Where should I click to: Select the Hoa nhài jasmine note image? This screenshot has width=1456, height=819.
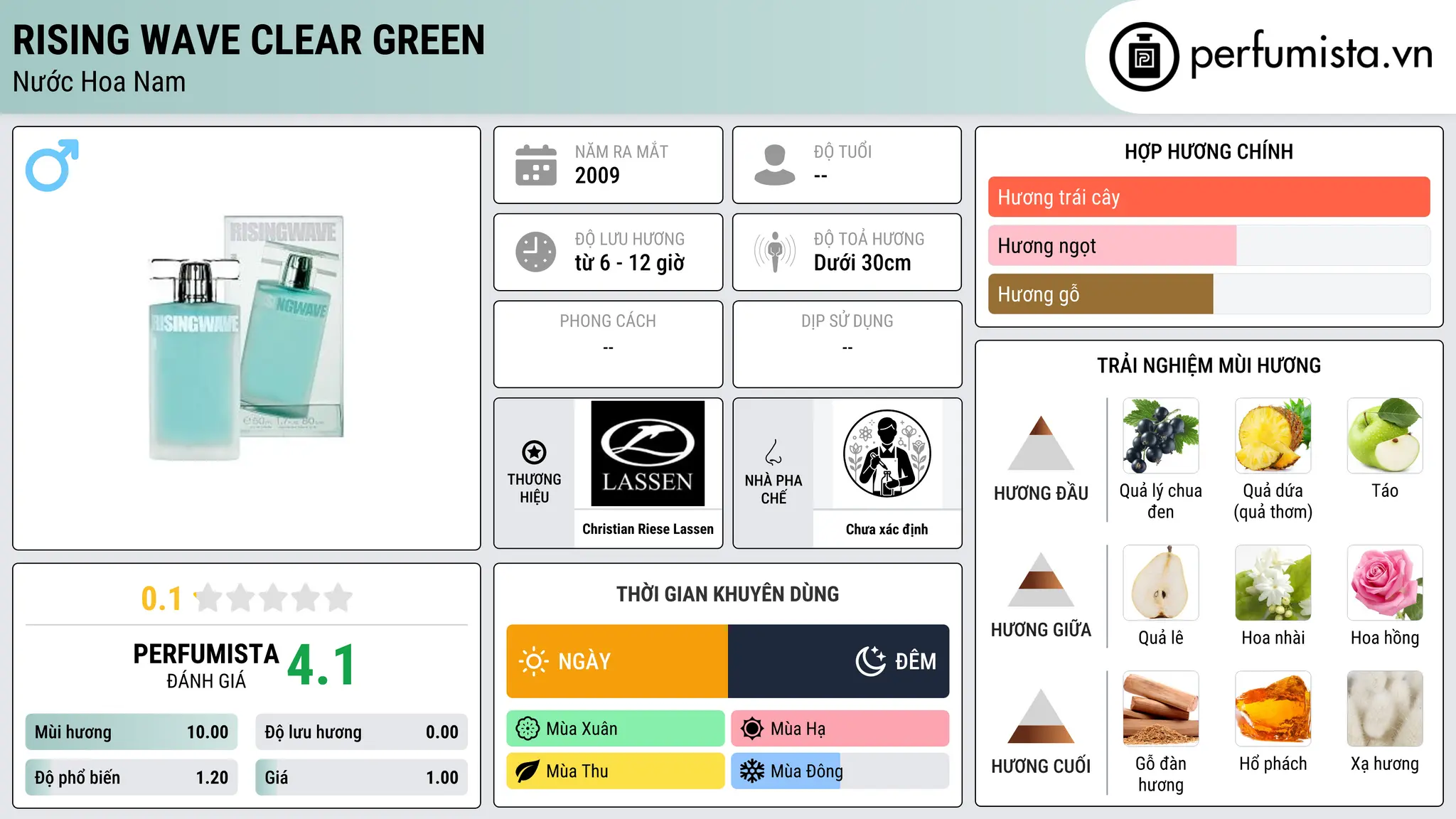(x=1273, y=583)
